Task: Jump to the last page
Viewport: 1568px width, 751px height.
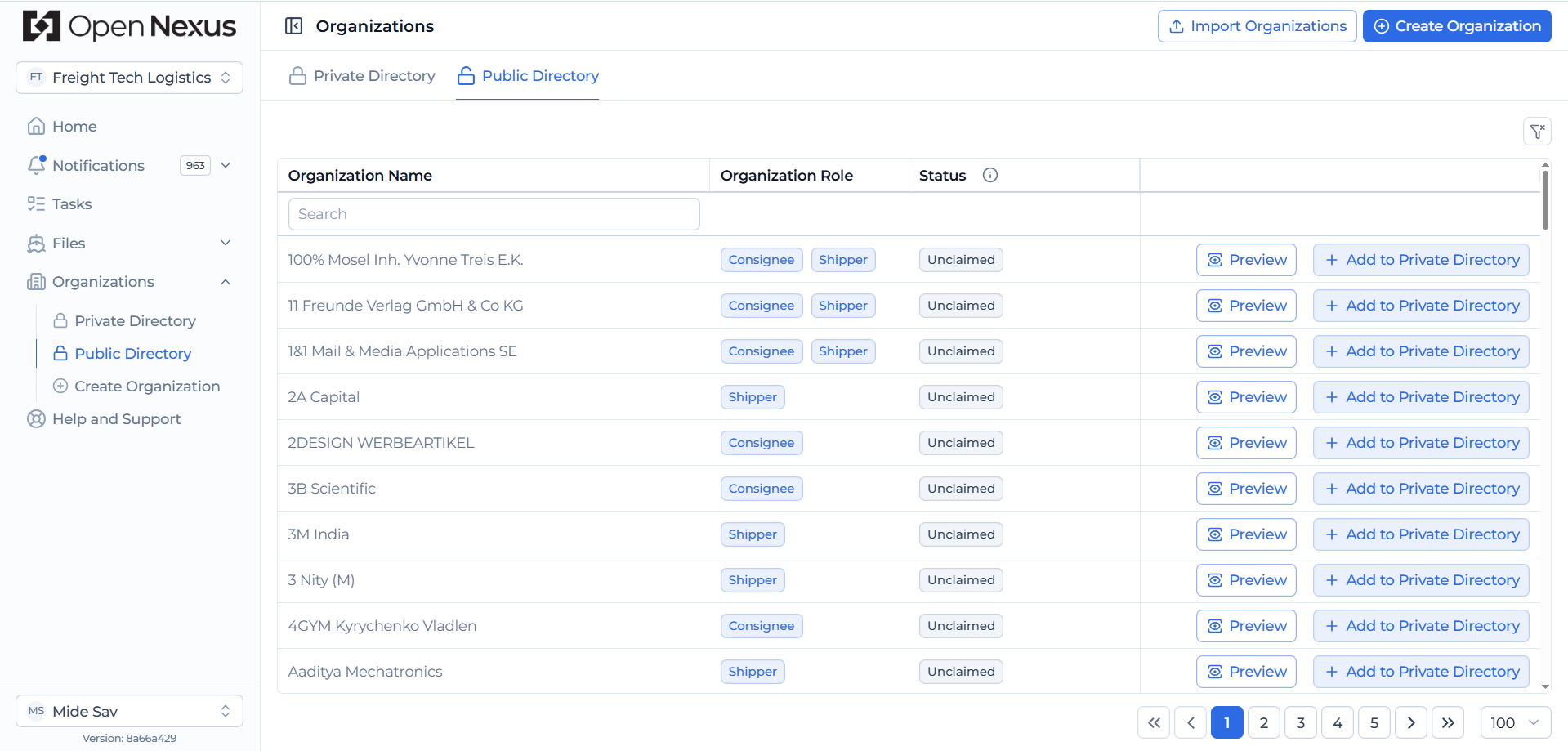Action: point(1448,722)
